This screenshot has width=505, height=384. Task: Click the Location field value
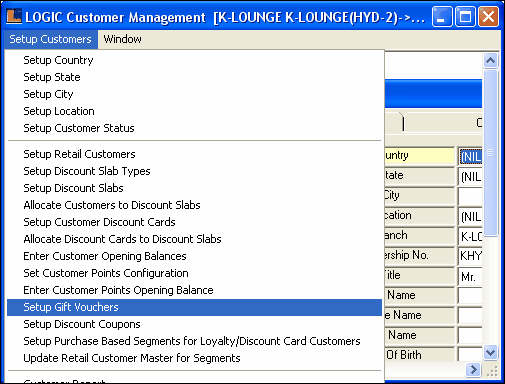tap(470, 217)
